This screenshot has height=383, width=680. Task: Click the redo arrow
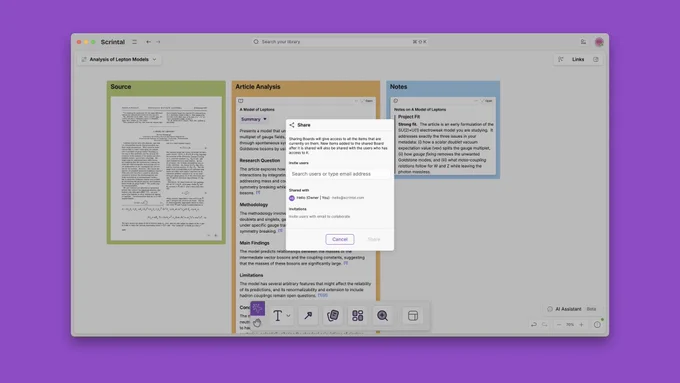(x=544, y=324)
